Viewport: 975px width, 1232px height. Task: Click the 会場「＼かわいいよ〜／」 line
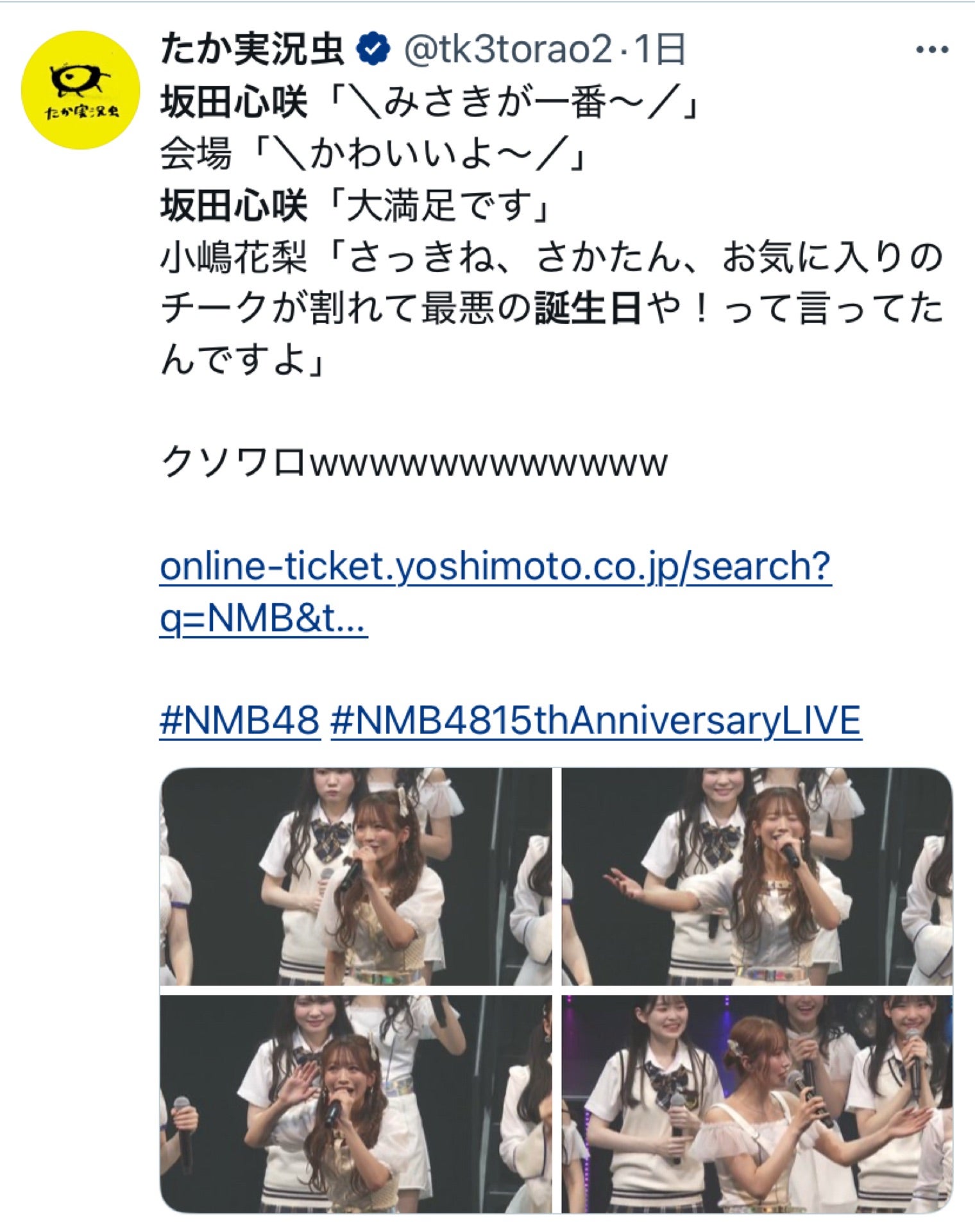tap(375, 154)
